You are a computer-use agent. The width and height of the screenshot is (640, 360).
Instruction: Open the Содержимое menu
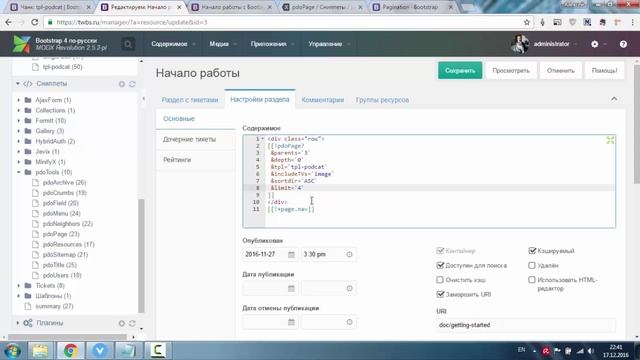click(173, 44)
